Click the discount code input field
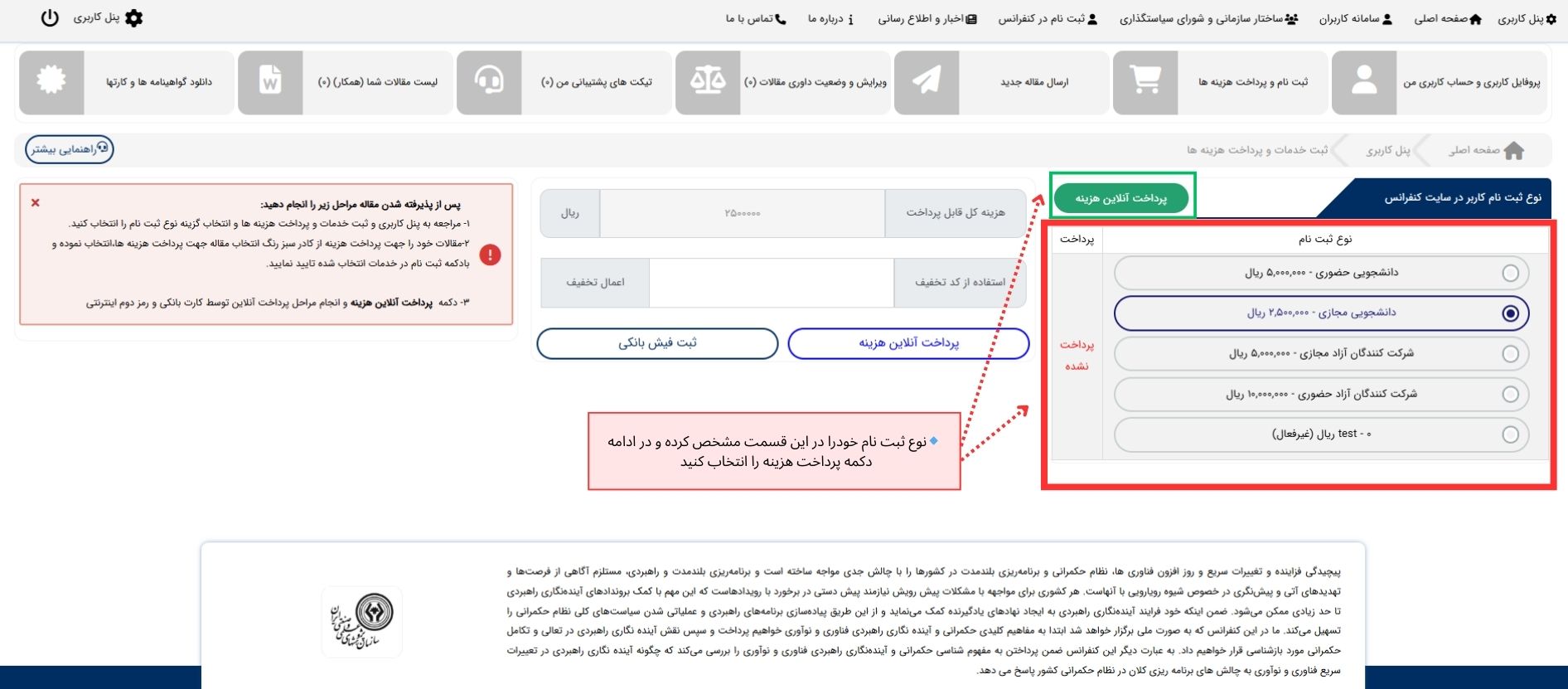Image resolution: width=1568 pixels, height=689 pixels. pos(772,283)
